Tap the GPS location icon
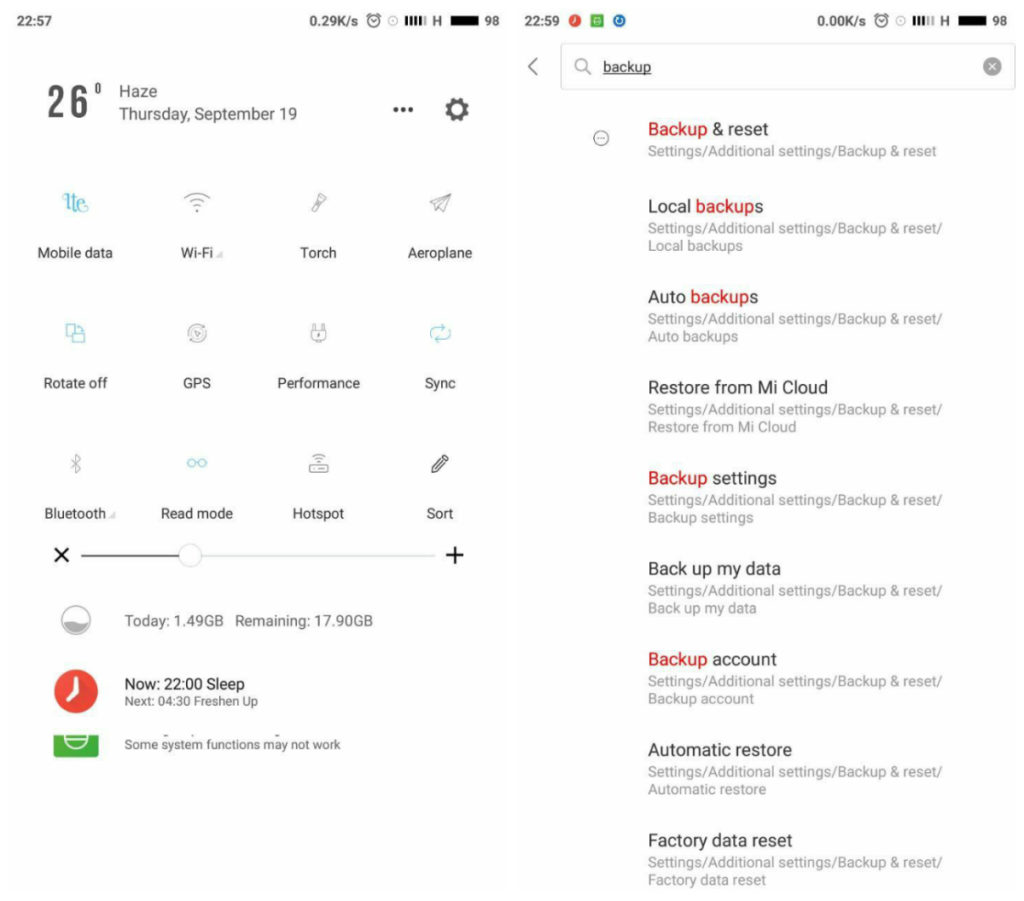1024x901 pixels. point(197,333)
